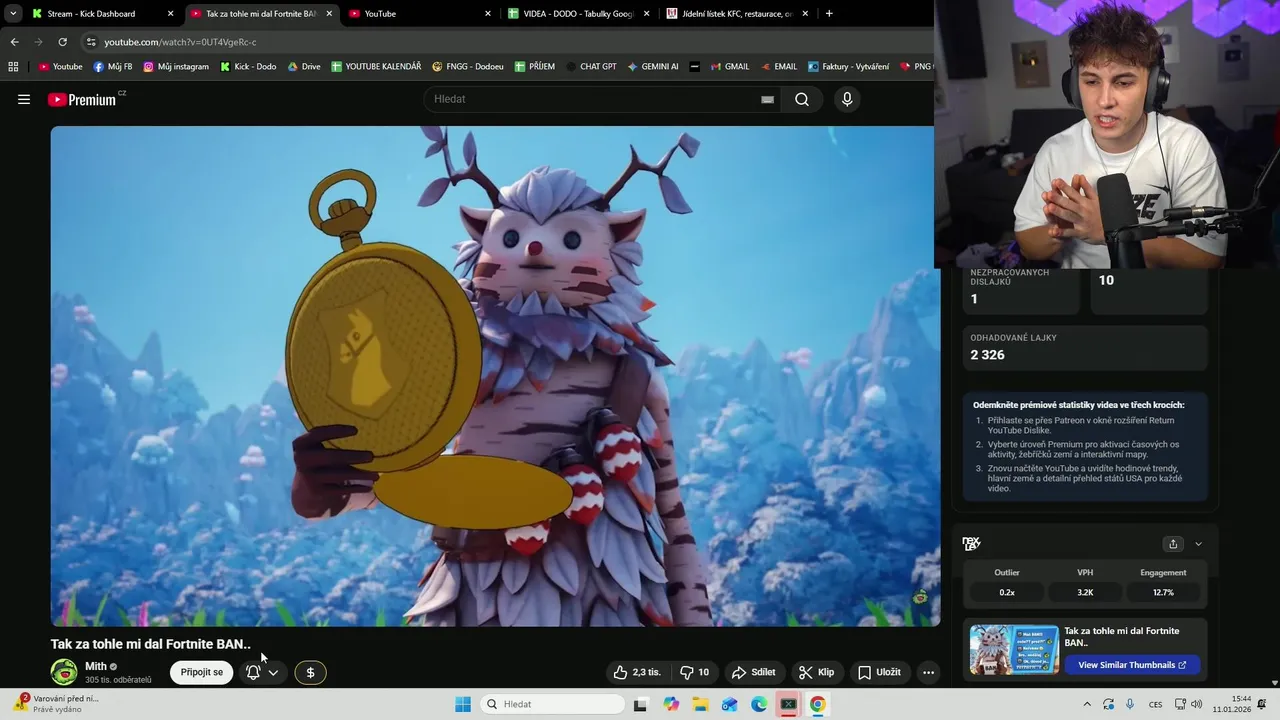The width and height of the screenshot is (1280, 720).
Task: Click the Engagement 12.7% value
Action: tap(1163, 592)
